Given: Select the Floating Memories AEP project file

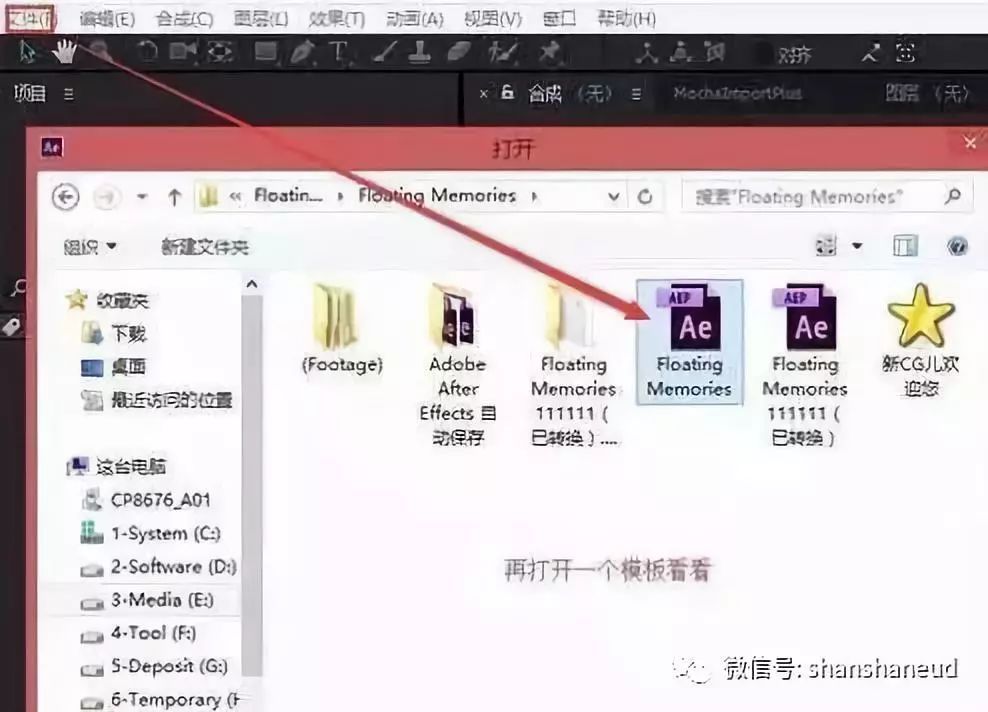Looking at the screenshot, I should (689, 343).
